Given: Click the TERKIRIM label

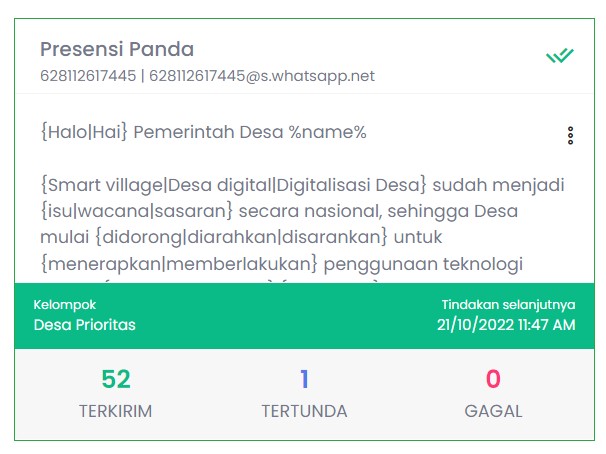Looking at the screenshot, I should (x=116, y=411).
